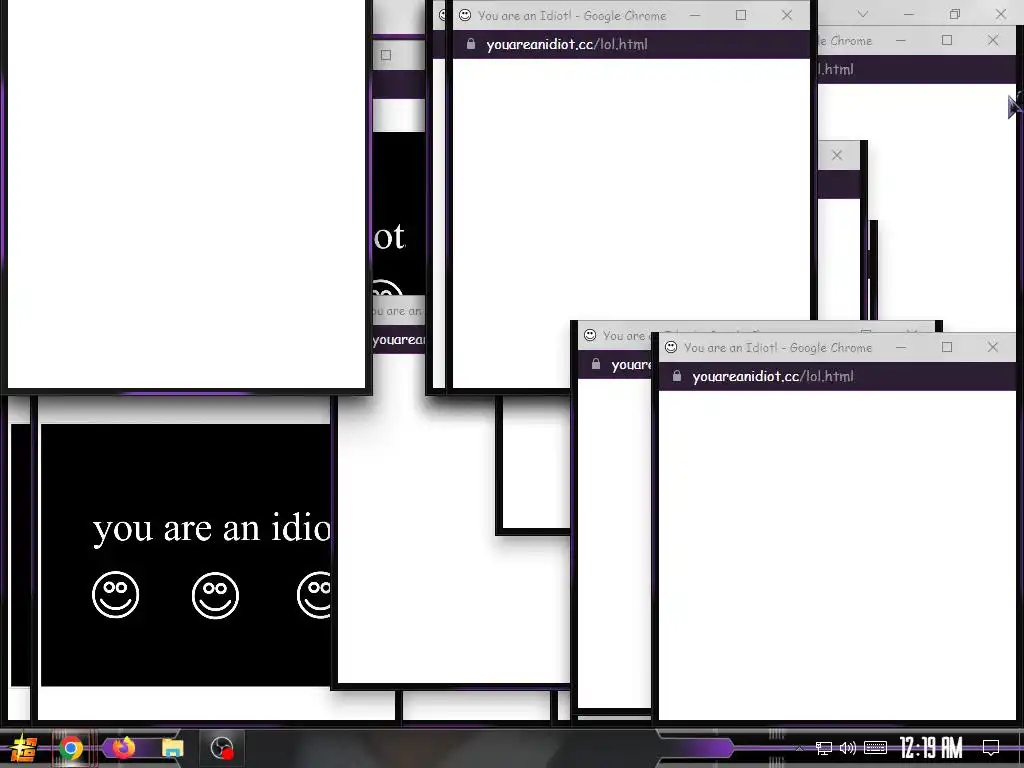Click the 12:19 AM taskbar clock

pos(931,748)
